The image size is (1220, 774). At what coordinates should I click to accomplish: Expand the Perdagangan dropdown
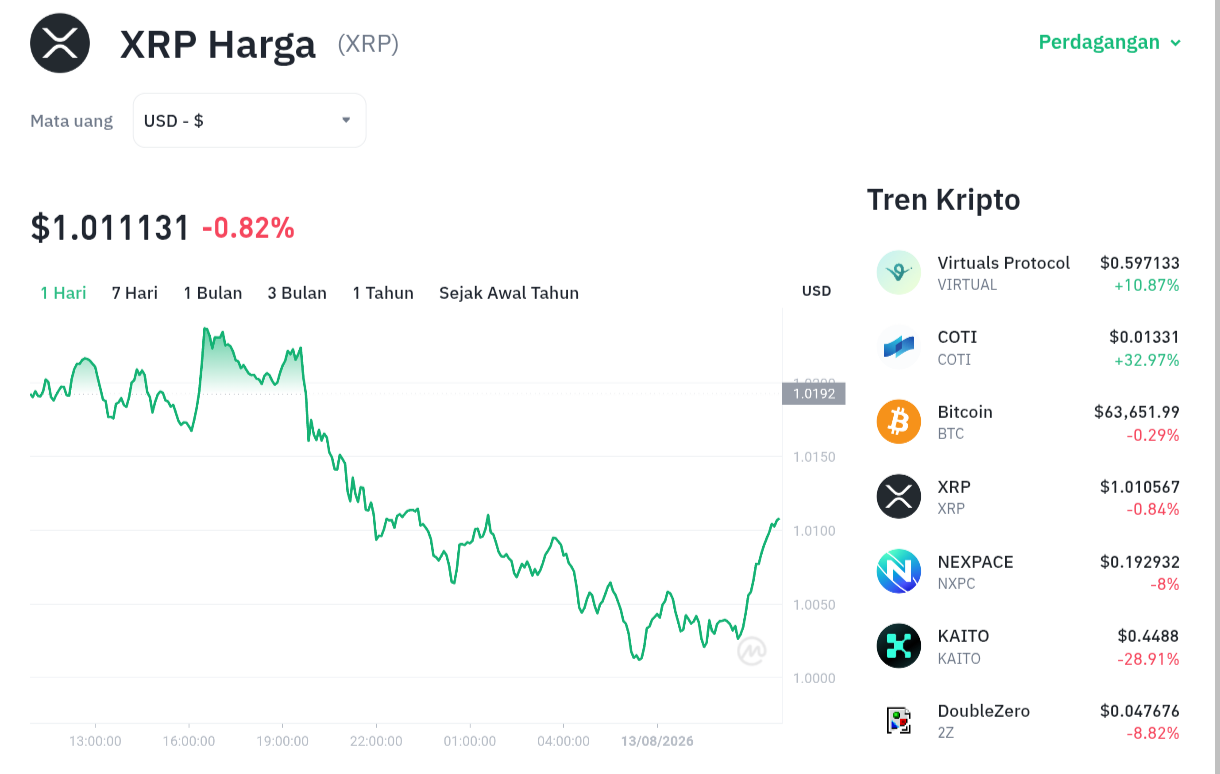coord(1110,42)
